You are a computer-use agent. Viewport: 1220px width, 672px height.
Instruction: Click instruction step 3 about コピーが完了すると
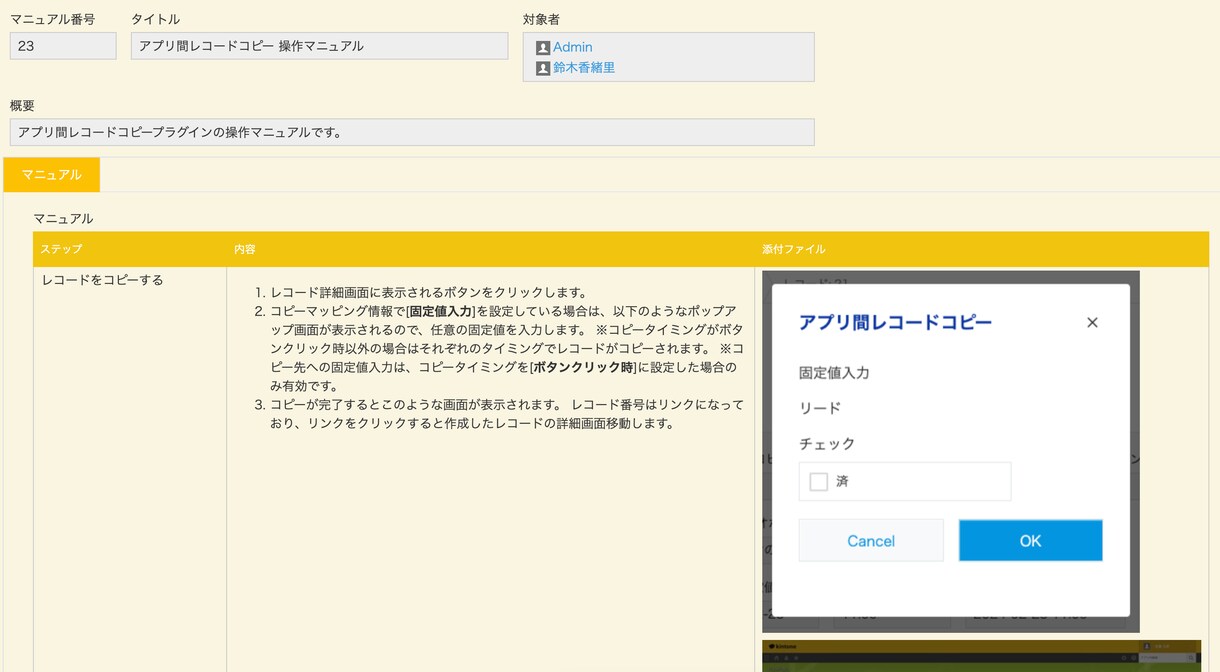pos(507,414)
